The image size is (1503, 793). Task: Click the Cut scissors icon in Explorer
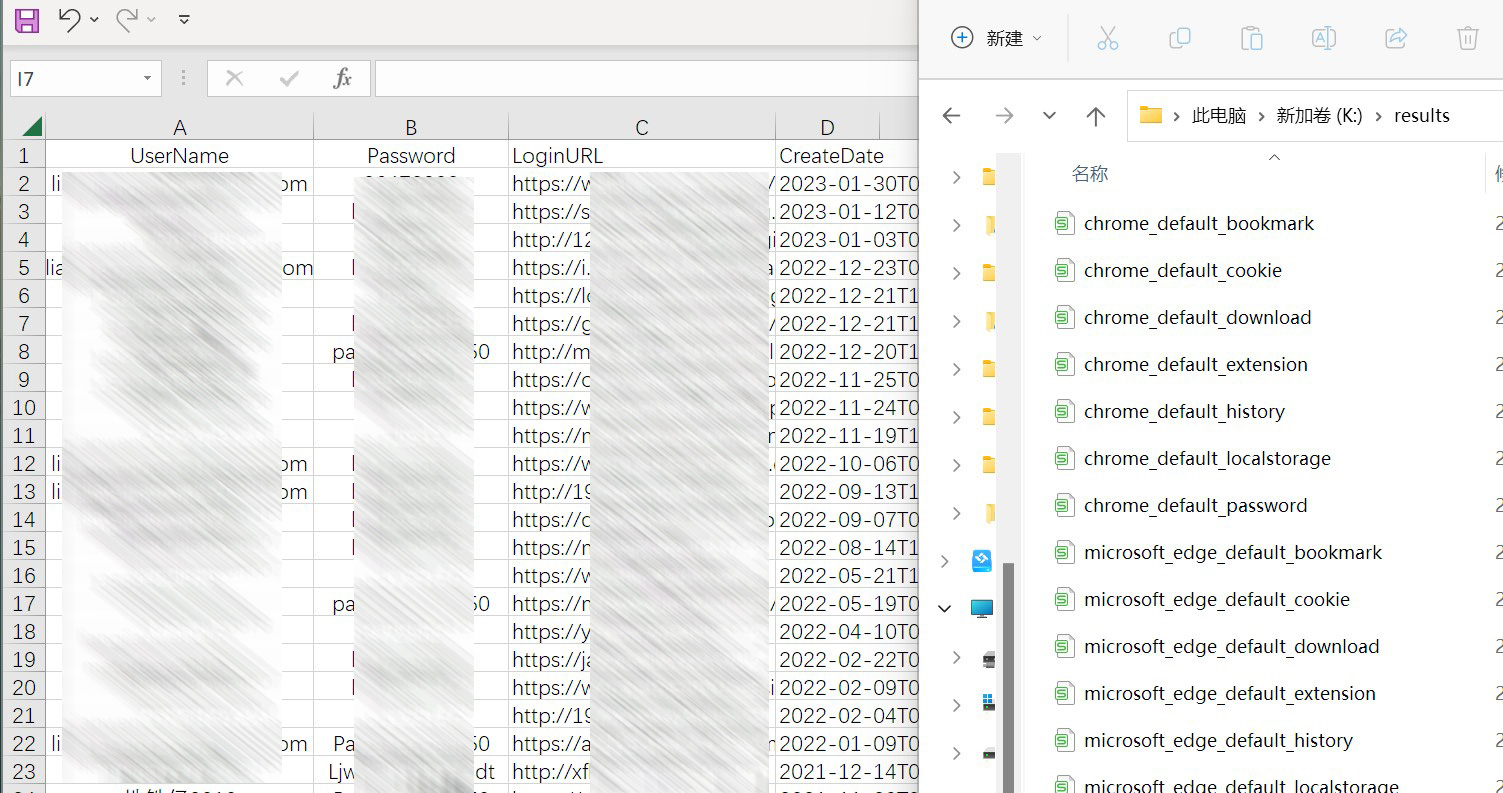pos(1107,38)
